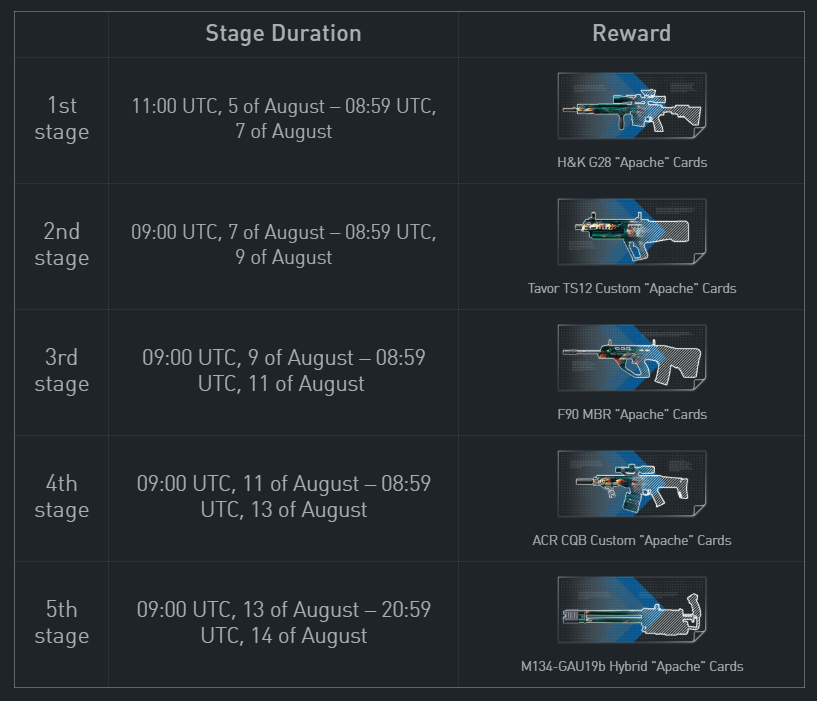Click the M134-GAU19b Hybrid card image

point(632,610)
